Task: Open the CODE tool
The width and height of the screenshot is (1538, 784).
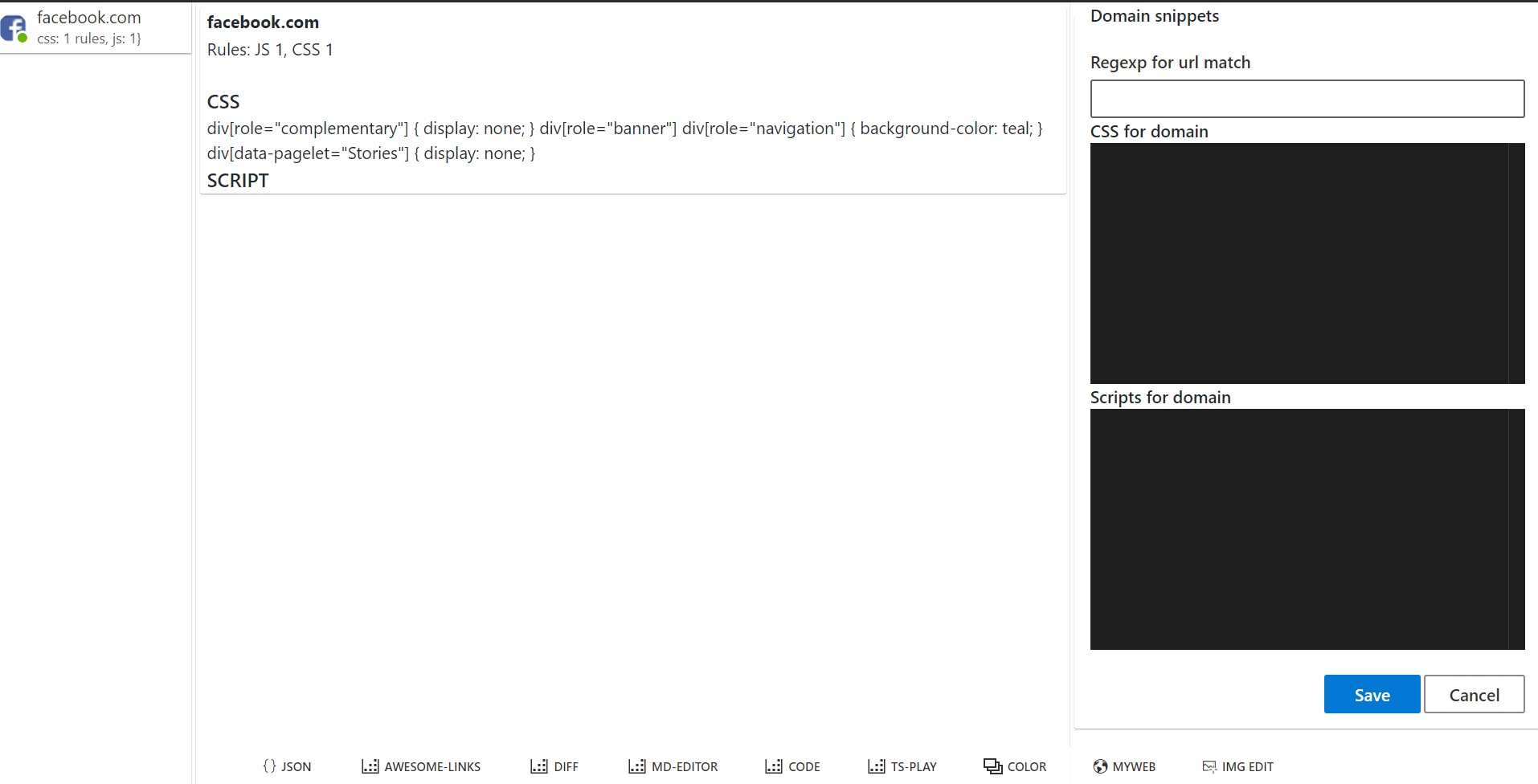Action: point(793,766)
